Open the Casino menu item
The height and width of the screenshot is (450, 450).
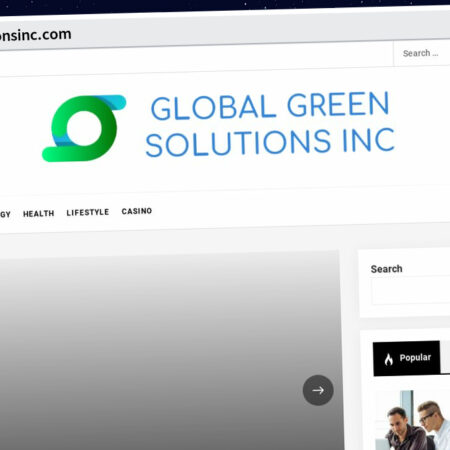(137, 211)
